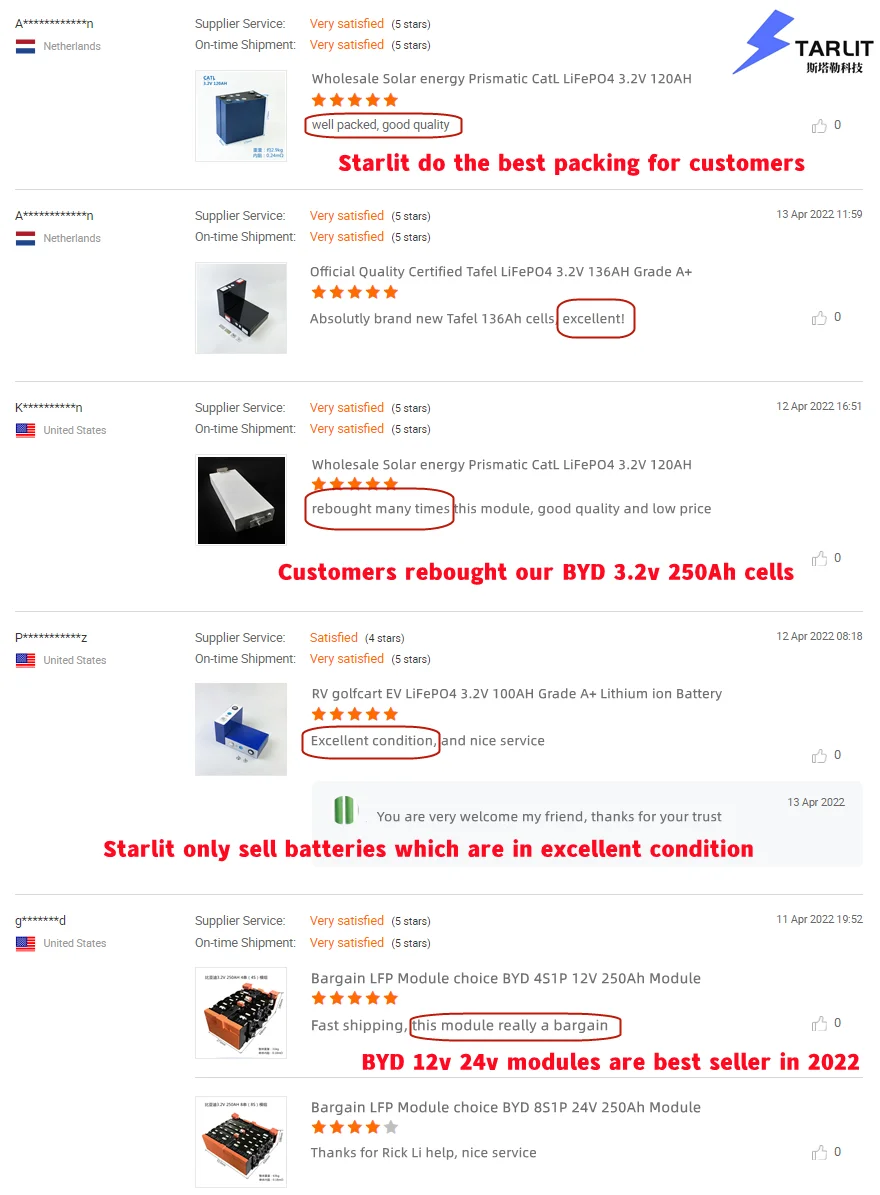
Task: Click thumbs-up on the 'Excellent condition' review
Action: (x=819, y=755)
